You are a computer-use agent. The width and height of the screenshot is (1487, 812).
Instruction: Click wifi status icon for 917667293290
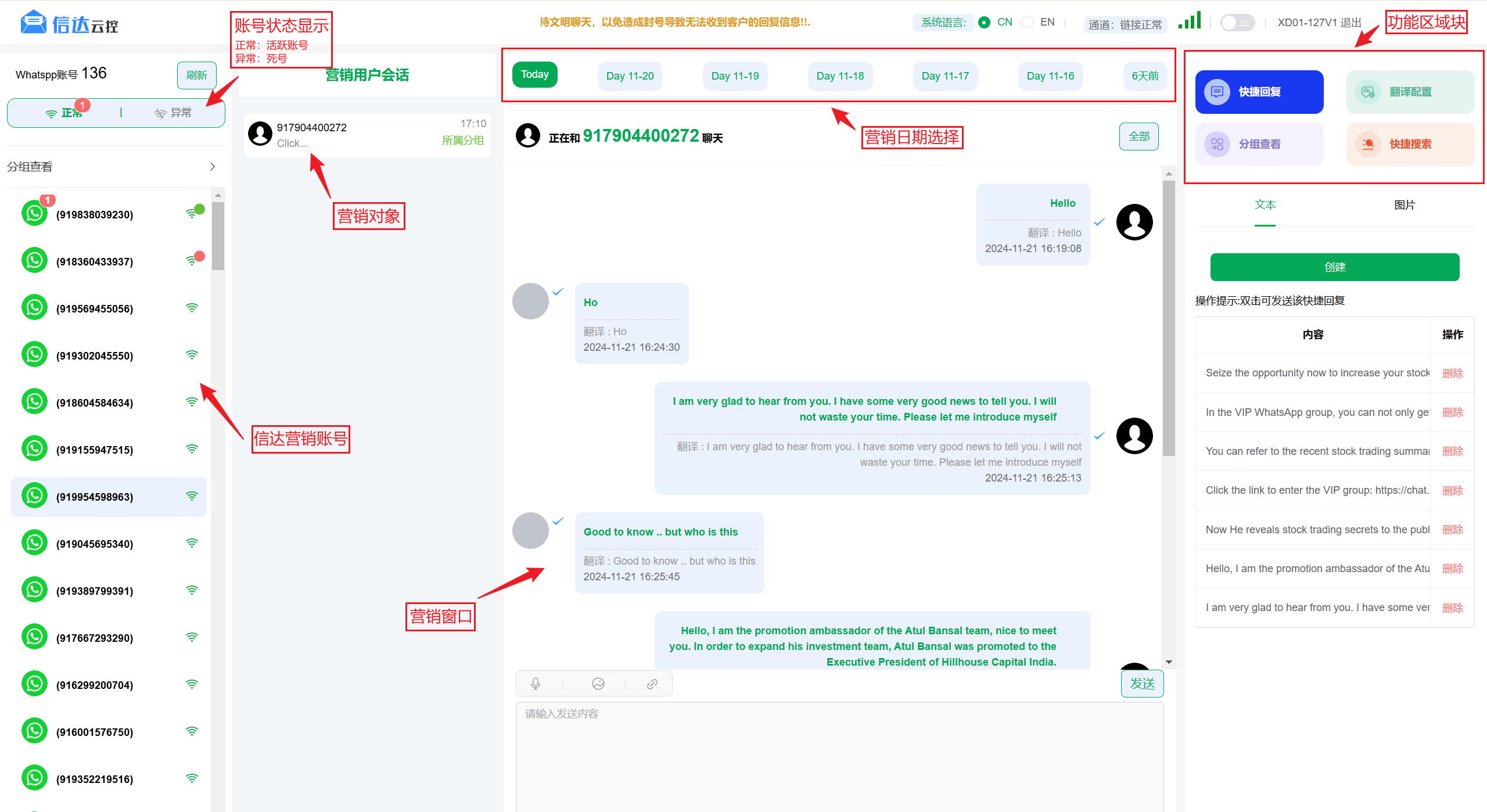(192, 637)
